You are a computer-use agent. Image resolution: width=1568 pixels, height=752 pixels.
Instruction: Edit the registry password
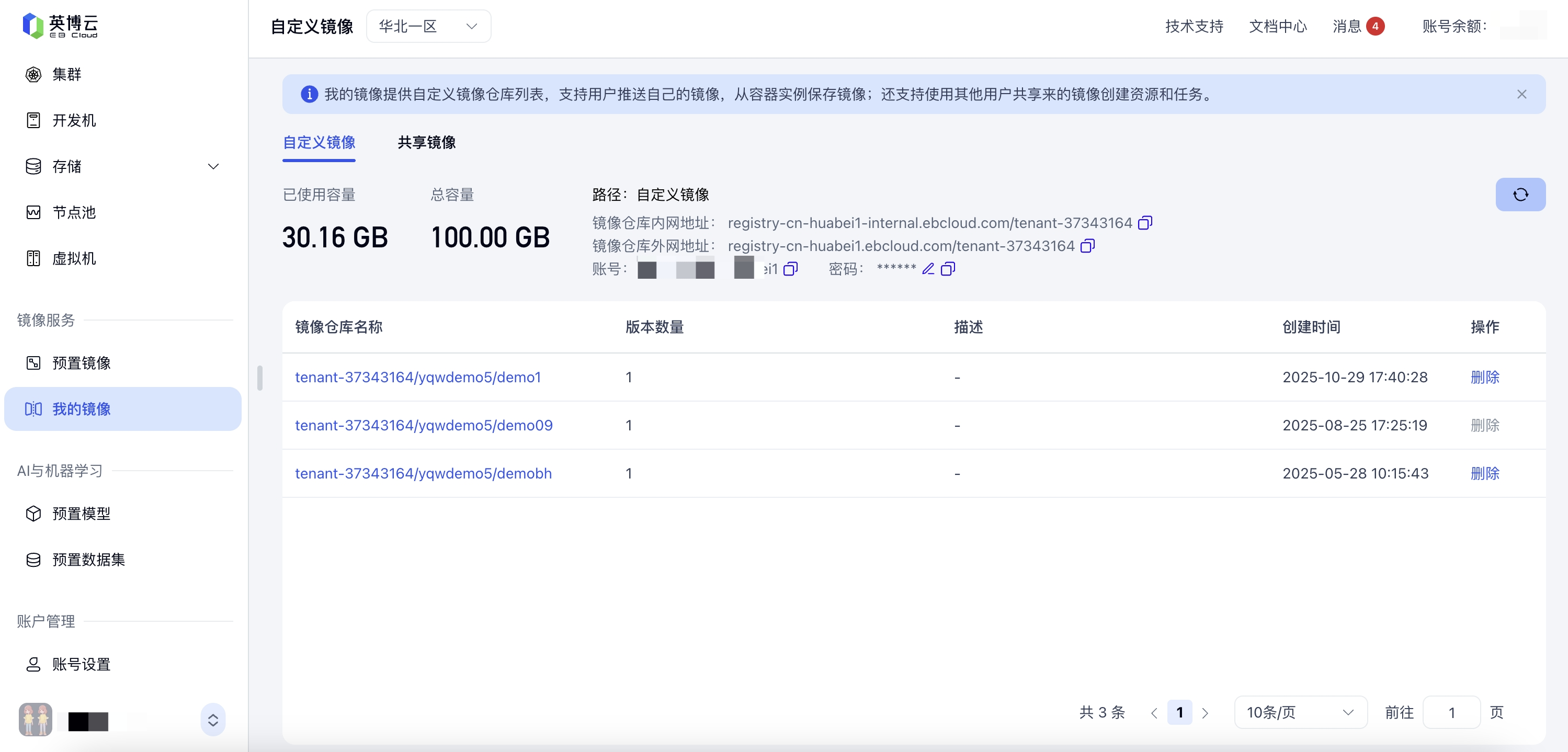928,269
